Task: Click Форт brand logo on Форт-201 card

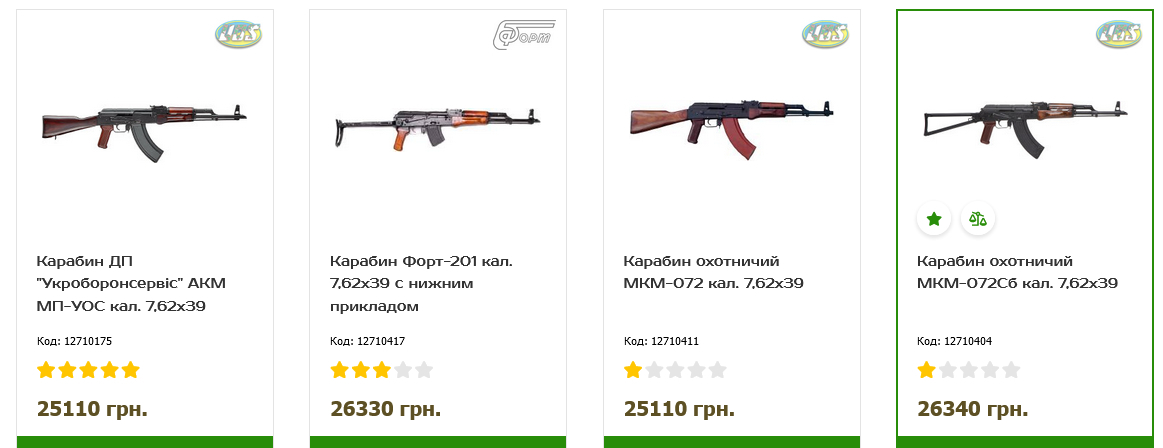Action: click(x=524, y=35)
